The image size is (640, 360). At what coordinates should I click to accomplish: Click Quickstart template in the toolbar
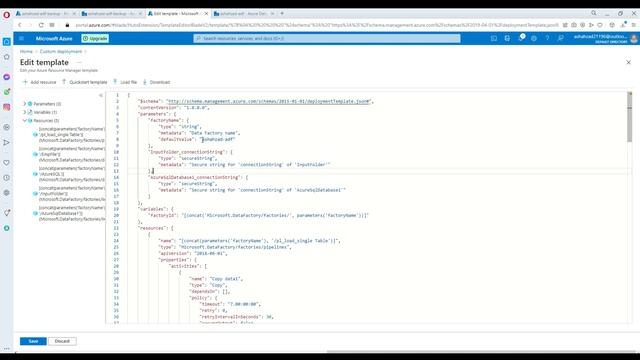[x=84, y=82]
